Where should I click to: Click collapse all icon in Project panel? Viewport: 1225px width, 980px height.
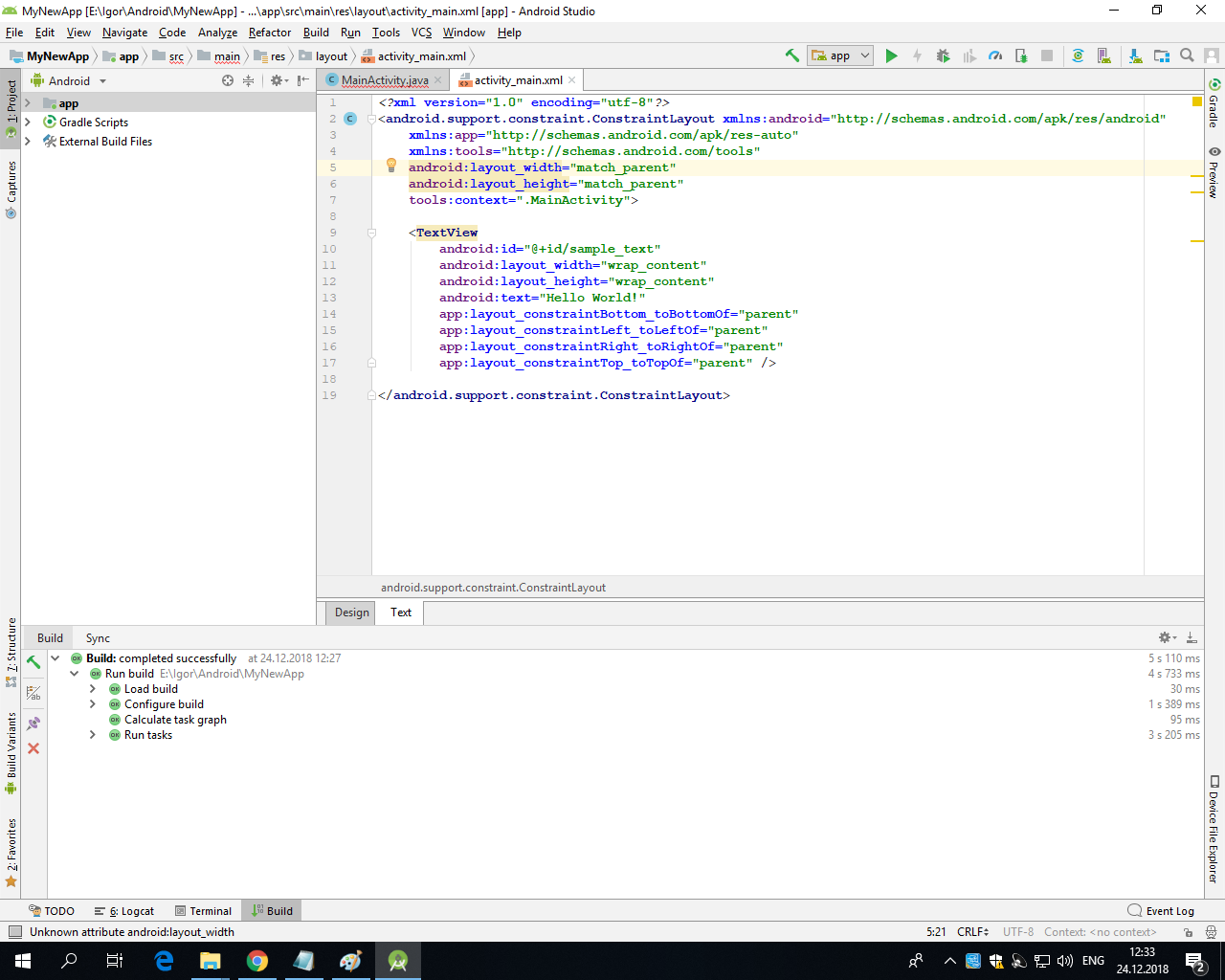tap(249, 80)
